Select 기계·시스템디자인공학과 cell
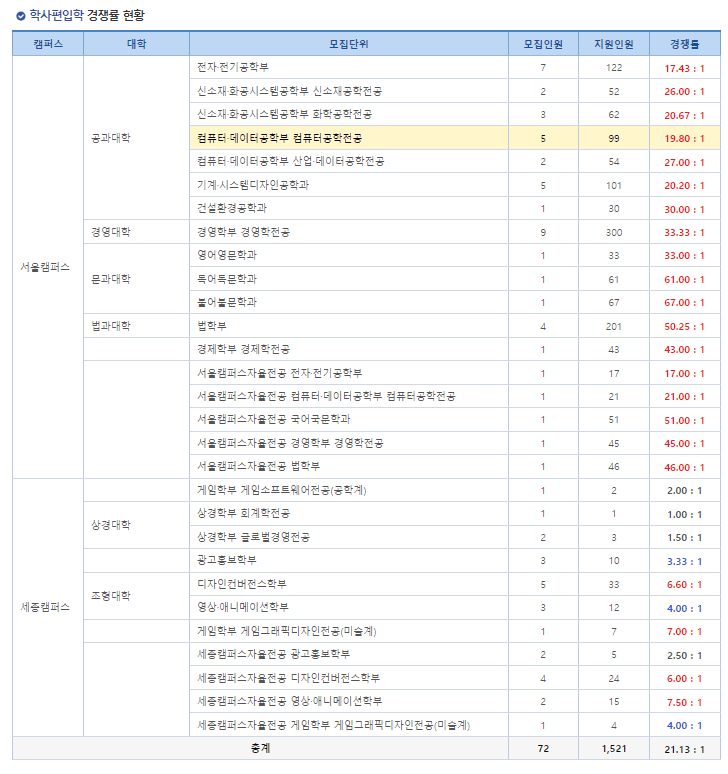The image size is (728, 774). point(349,185)
